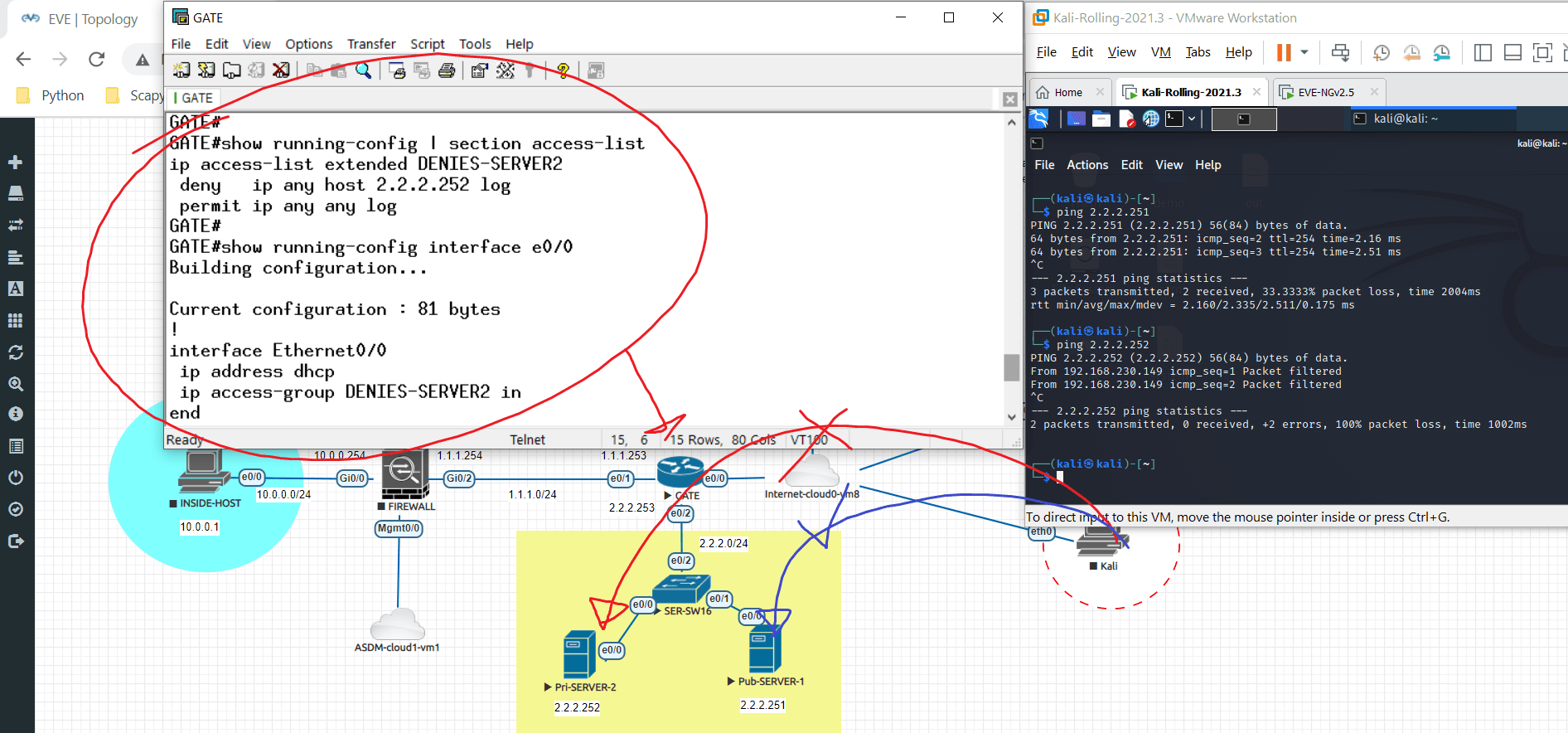Click the Print icon in SecureCRT toolbar
This screenshot has height=733, width=1568.
coord(447,70)
